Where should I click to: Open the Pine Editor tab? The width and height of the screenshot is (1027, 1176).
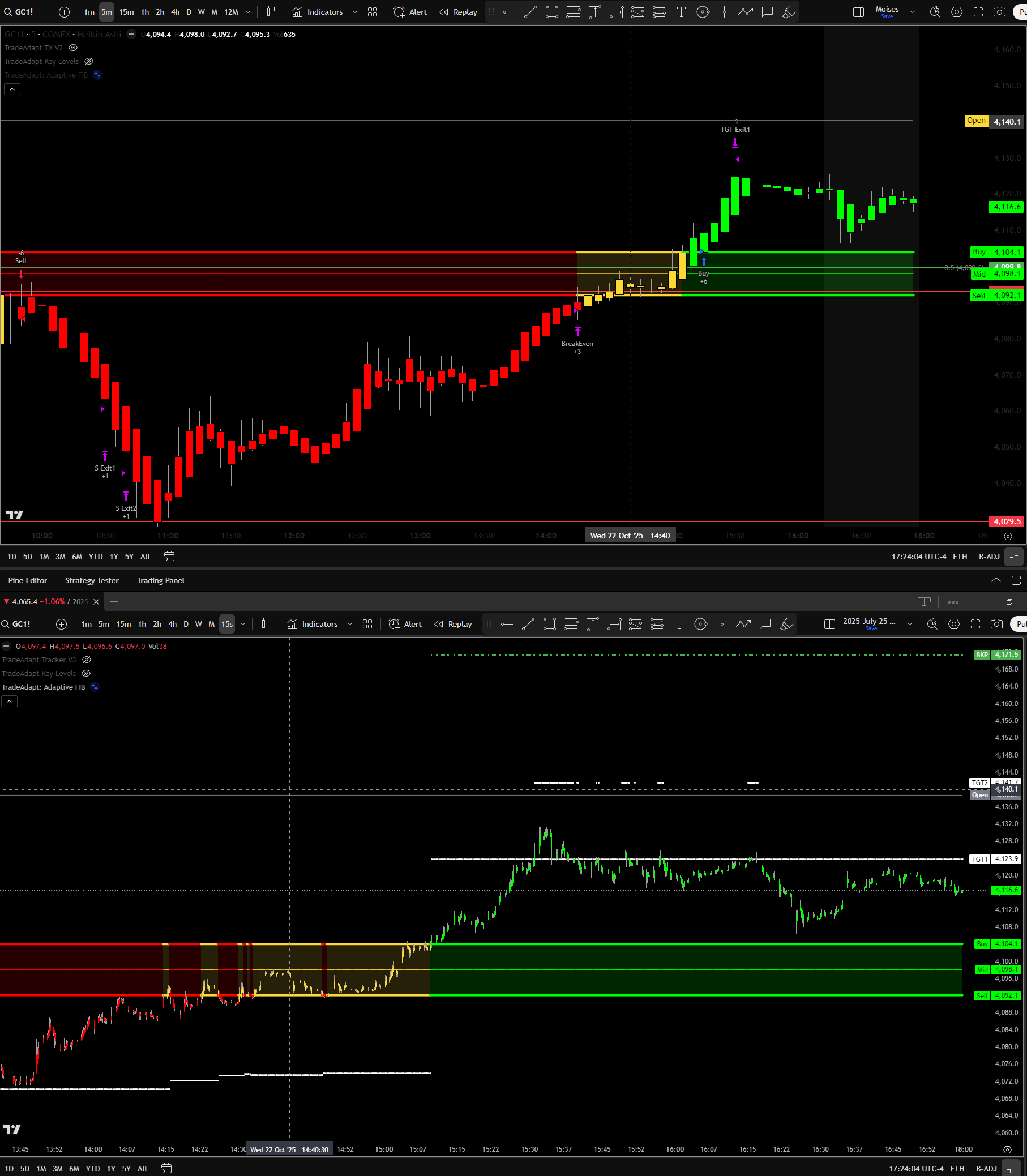click(27, 580)
